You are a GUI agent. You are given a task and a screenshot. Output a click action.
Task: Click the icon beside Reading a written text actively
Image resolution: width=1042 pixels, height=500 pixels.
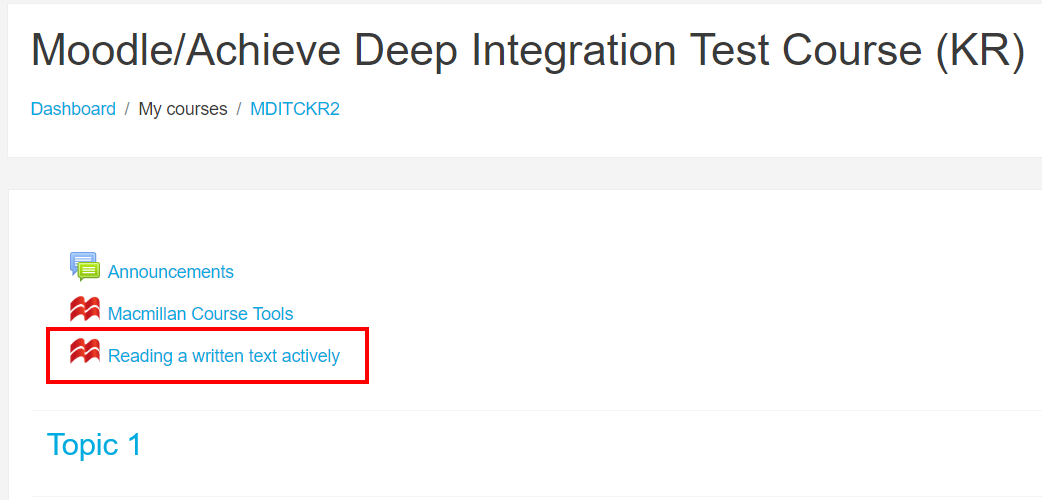point(84,352)
